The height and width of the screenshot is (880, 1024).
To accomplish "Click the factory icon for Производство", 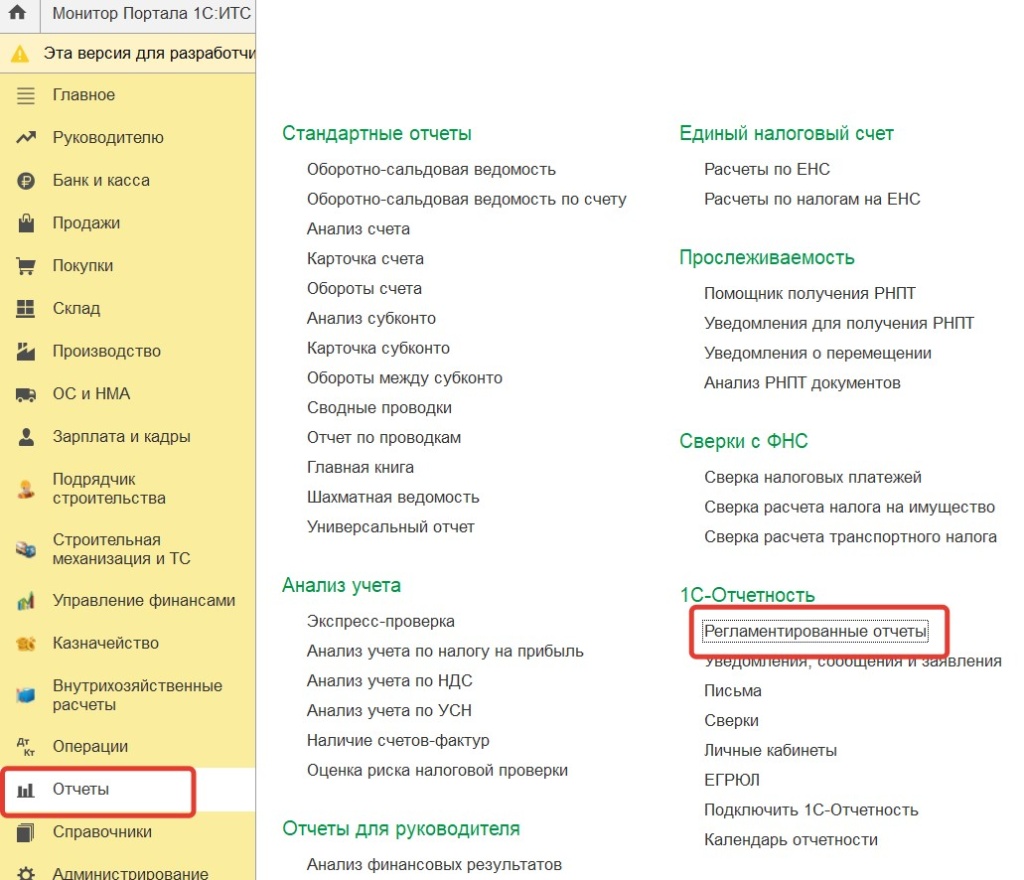I will (x=26, y=352).
